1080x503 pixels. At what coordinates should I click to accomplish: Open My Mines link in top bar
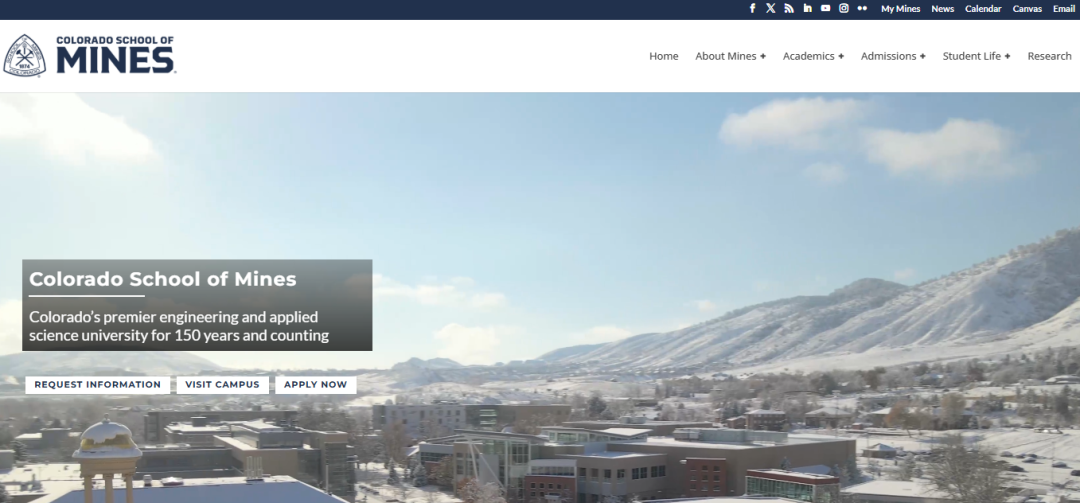[900, 9]
